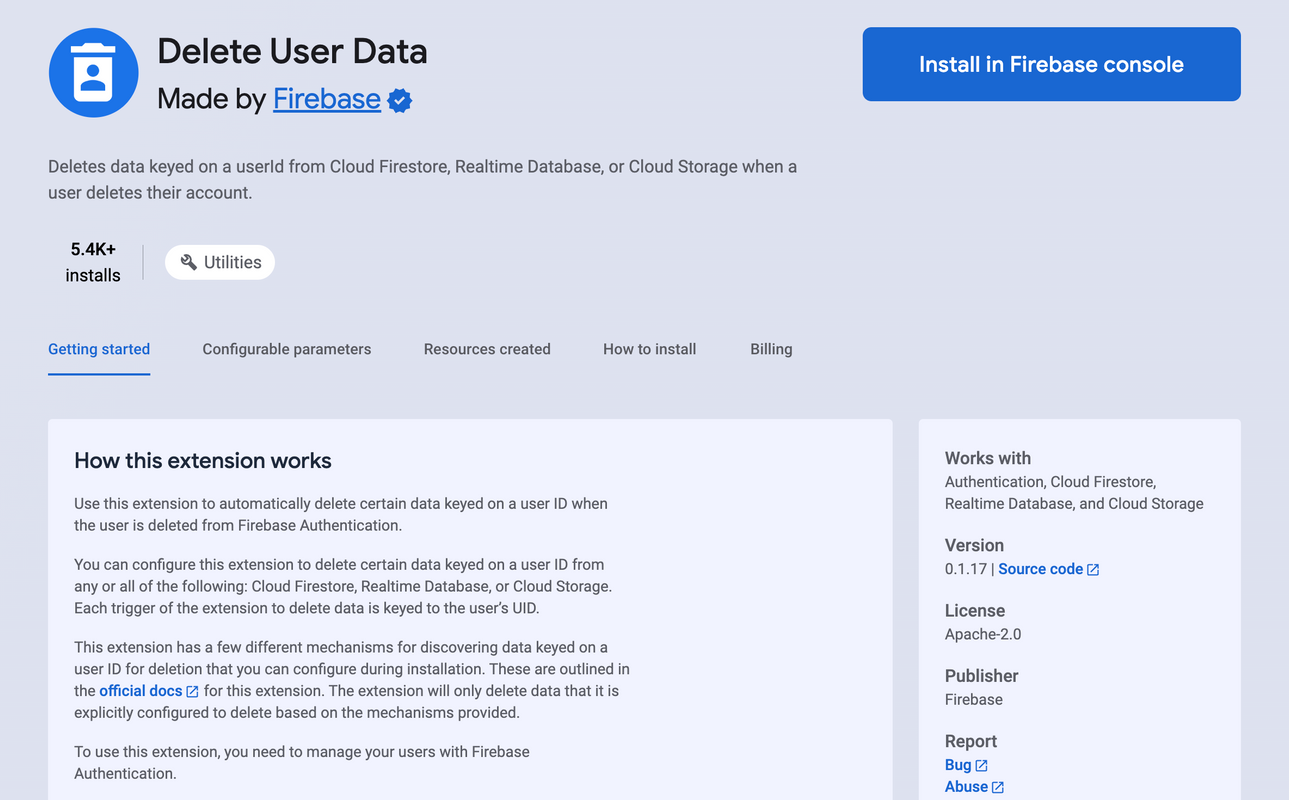Click Firebase text under Publisher heading

(974, 699)
